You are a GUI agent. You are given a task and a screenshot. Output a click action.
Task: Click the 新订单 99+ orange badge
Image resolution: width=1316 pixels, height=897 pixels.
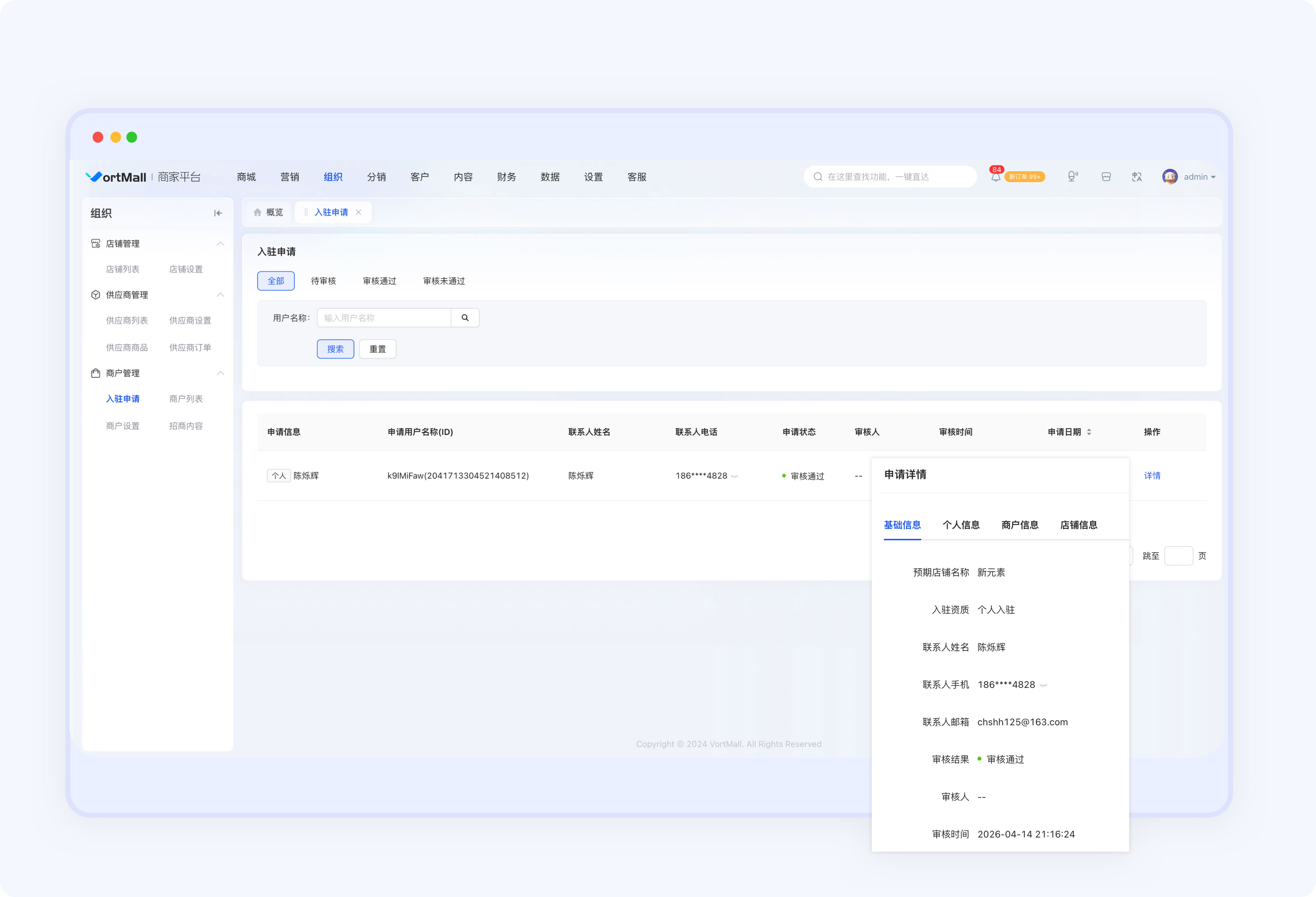(x=1024, y=177)
